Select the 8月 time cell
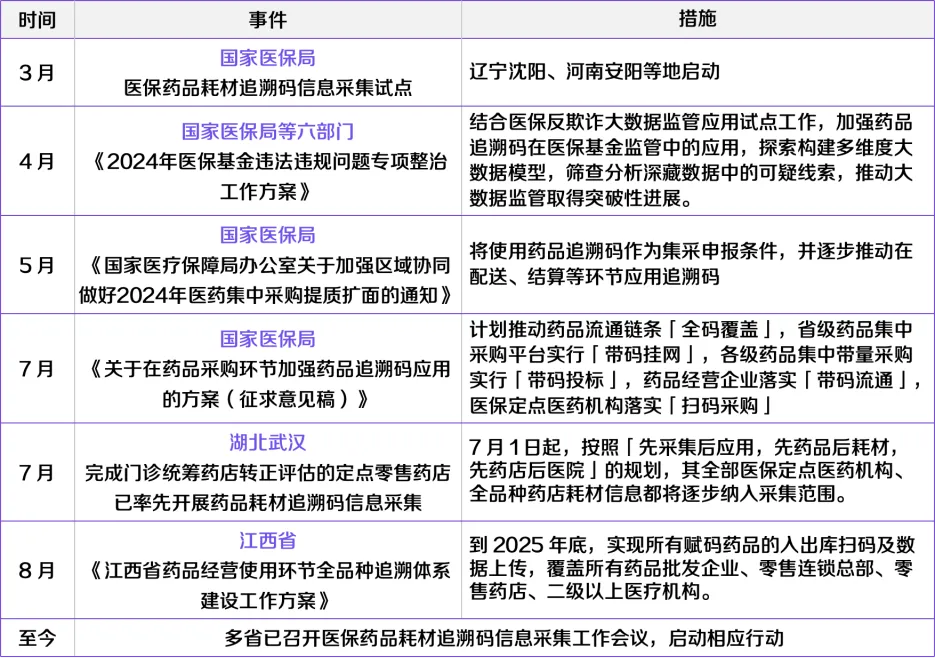935x659 pixels. pyautogui.click(x=37, y=570)
